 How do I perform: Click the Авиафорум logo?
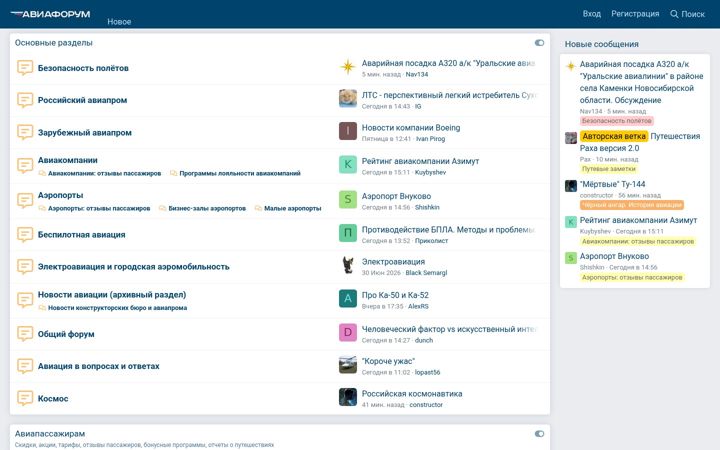[x=51, y=14]
